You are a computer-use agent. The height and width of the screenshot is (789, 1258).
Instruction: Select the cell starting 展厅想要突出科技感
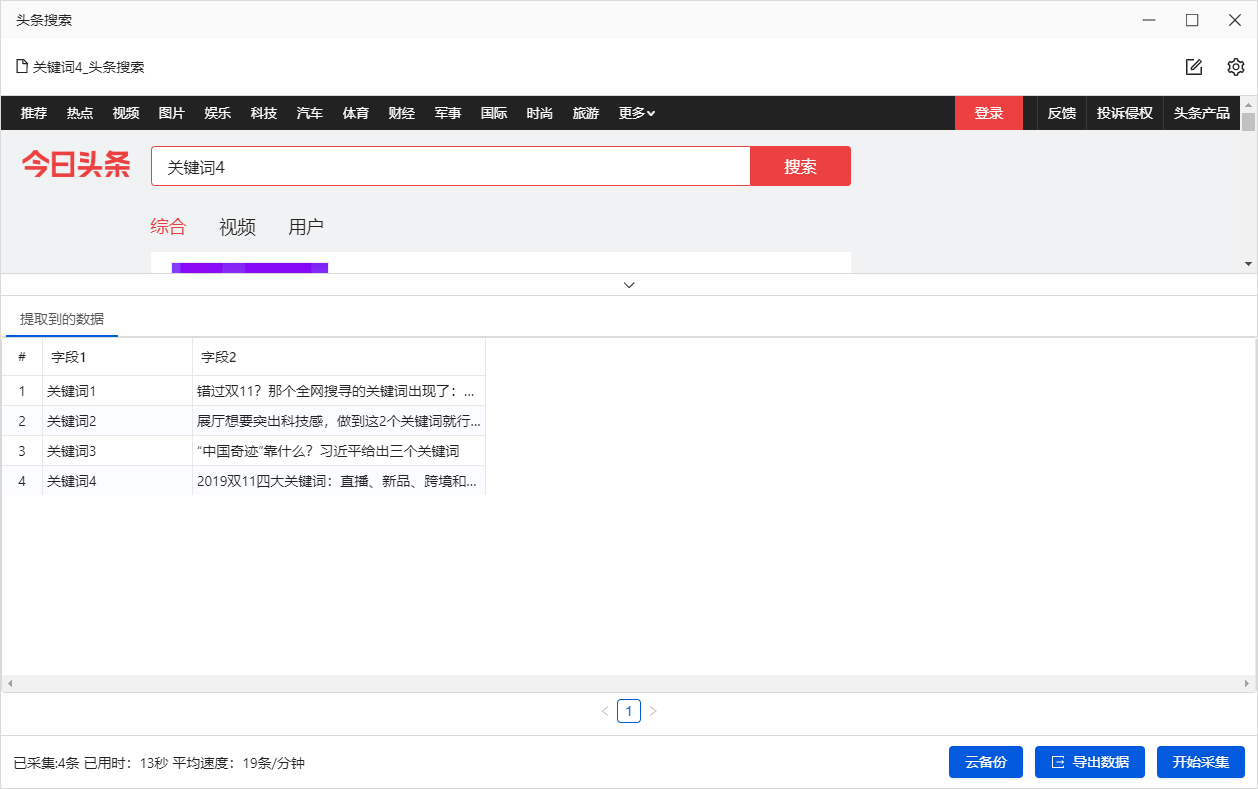(339, 421)
